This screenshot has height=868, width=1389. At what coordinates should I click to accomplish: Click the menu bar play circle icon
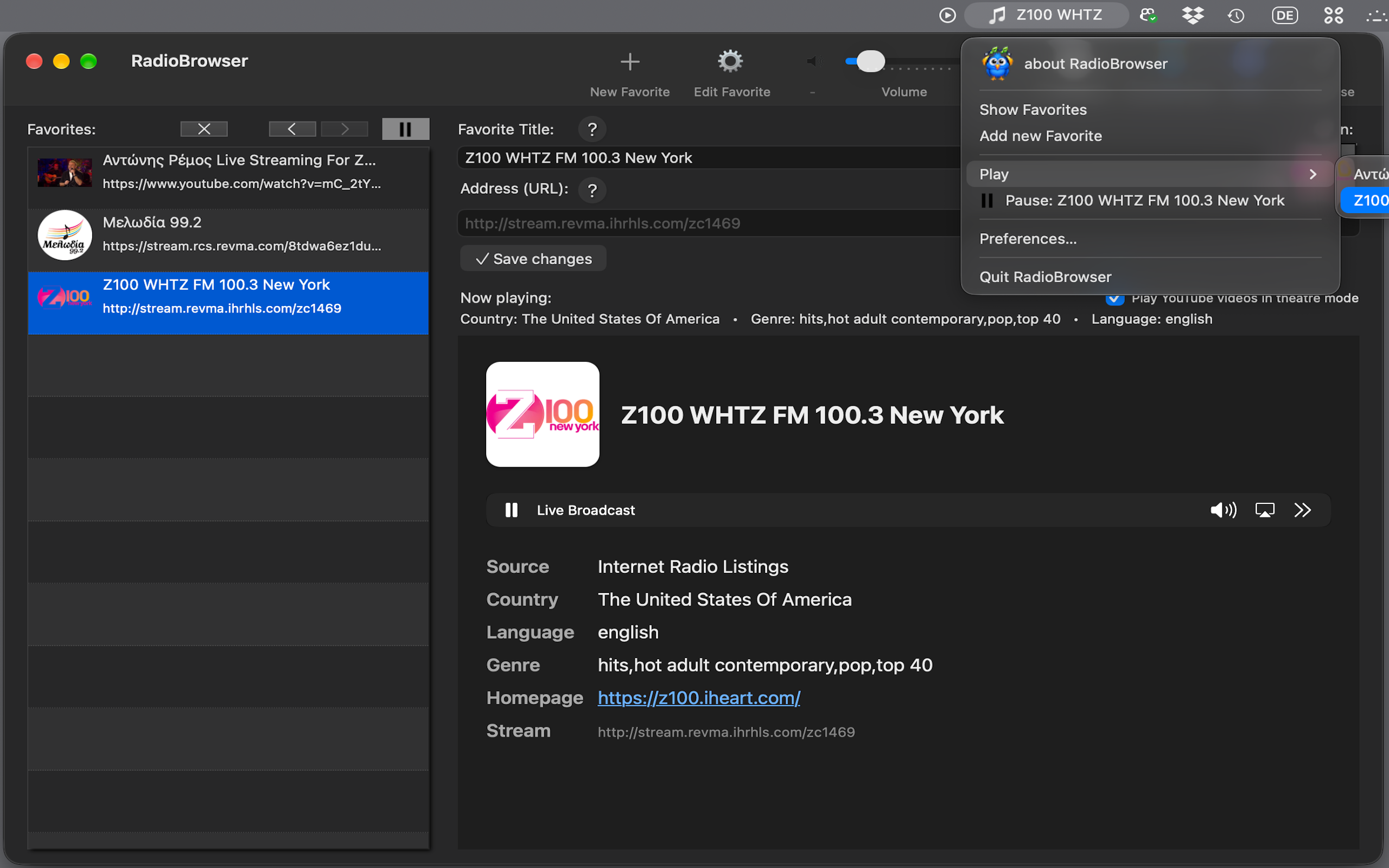point(947,16)
